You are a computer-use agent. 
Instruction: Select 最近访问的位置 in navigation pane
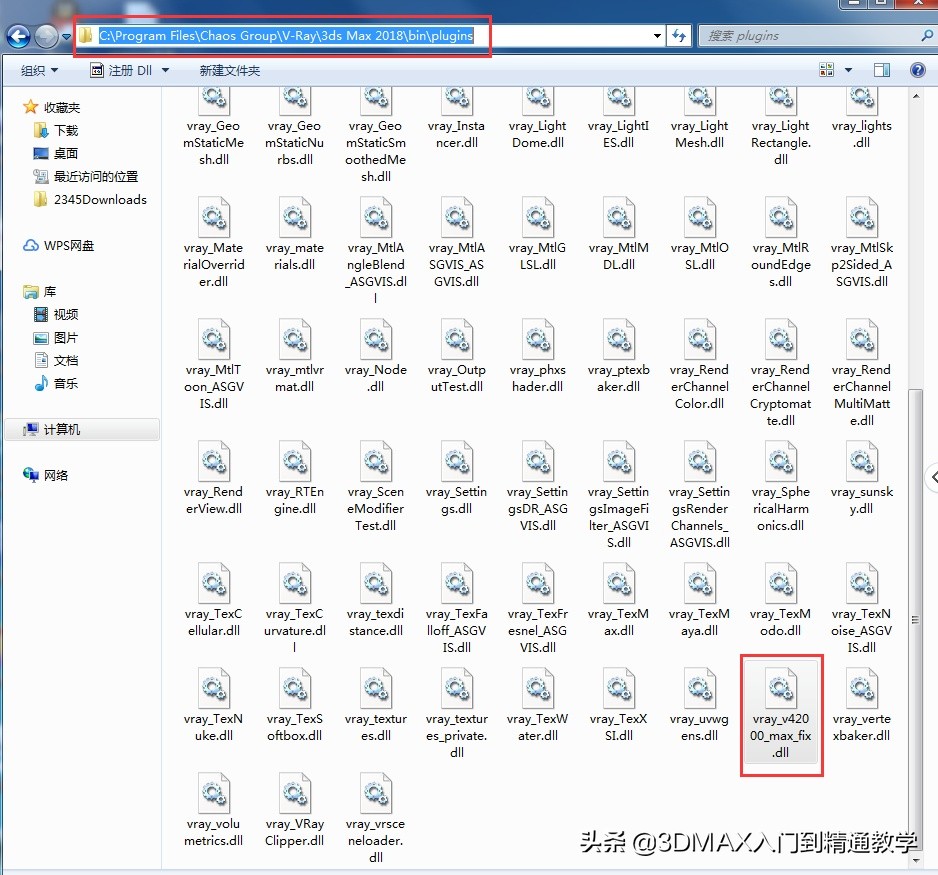pyautogui.click(x=86, y=176)
